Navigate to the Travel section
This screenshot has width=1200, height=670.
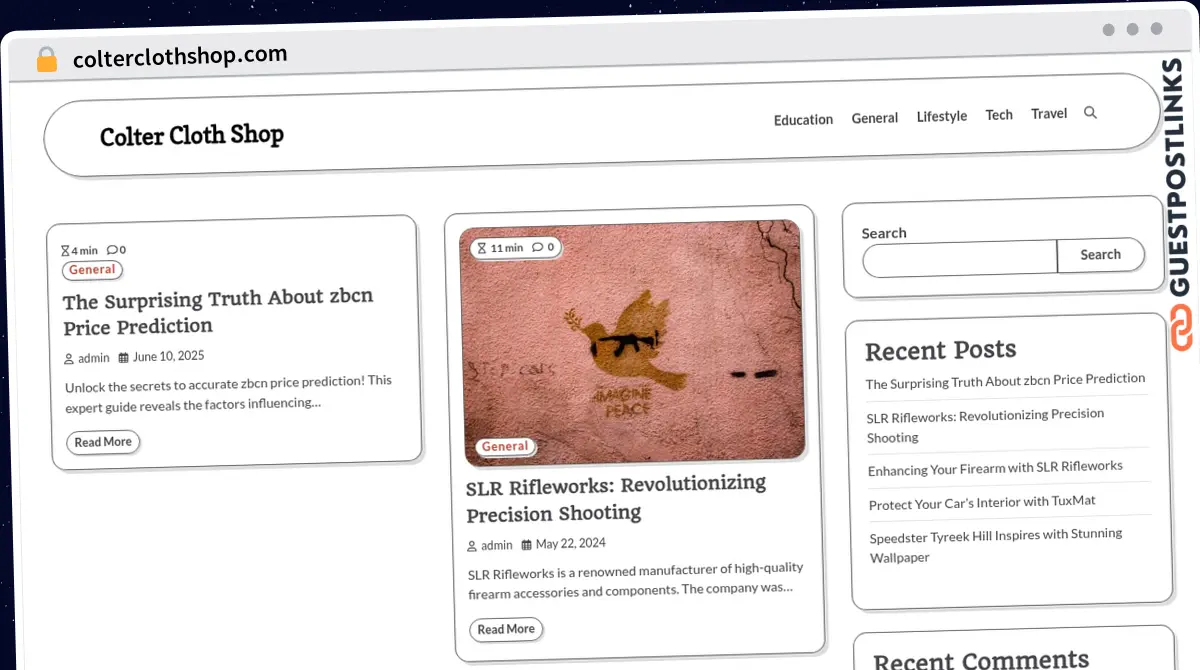pyautogui.click(x=1048, y=114)
